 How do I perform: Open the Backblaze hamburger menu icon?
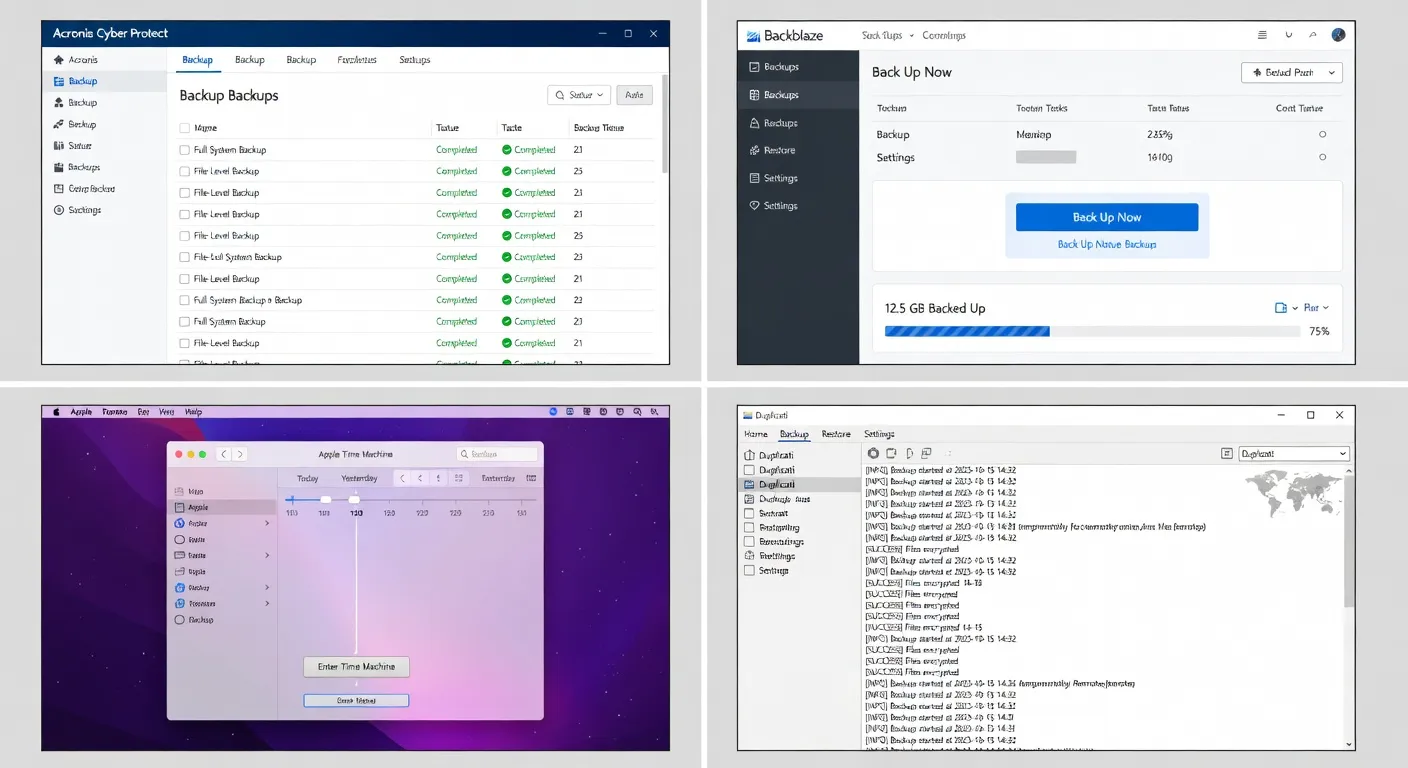coord(1262,33)
